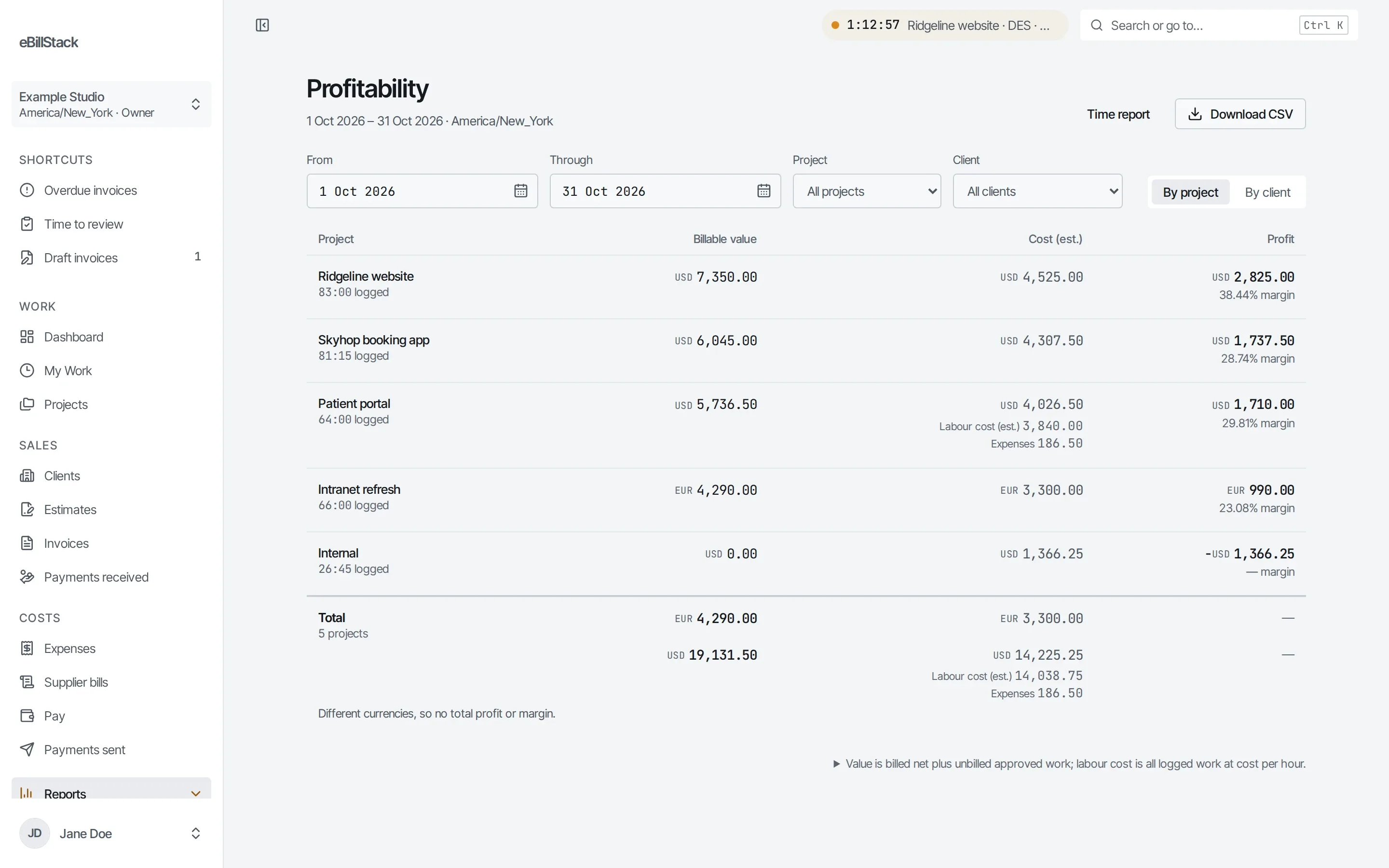Click the Time to review clipboard icon
1389x868 pixels.
pos(27,224)
